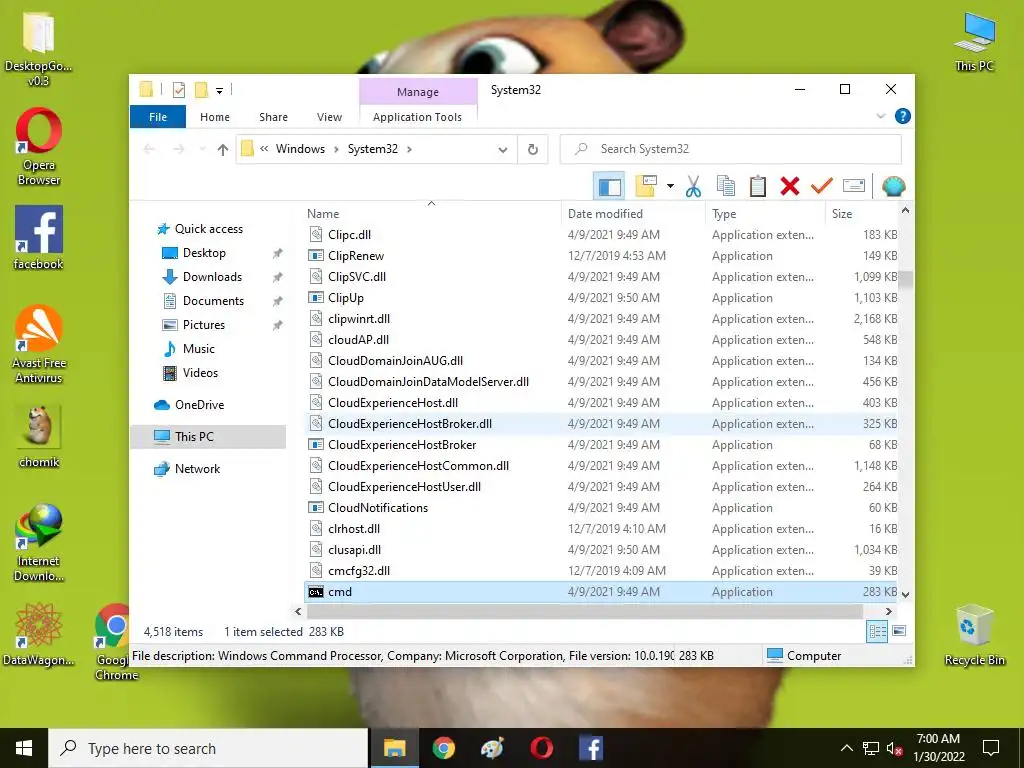
Task: Open the recent locations dropdown arrow
Action: point(202,150)
